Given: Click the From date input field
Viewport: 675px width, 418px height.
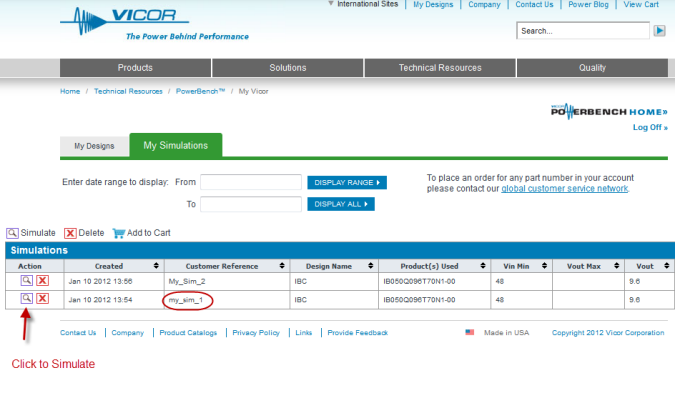Looking at the screenshot, I should 251,182.
